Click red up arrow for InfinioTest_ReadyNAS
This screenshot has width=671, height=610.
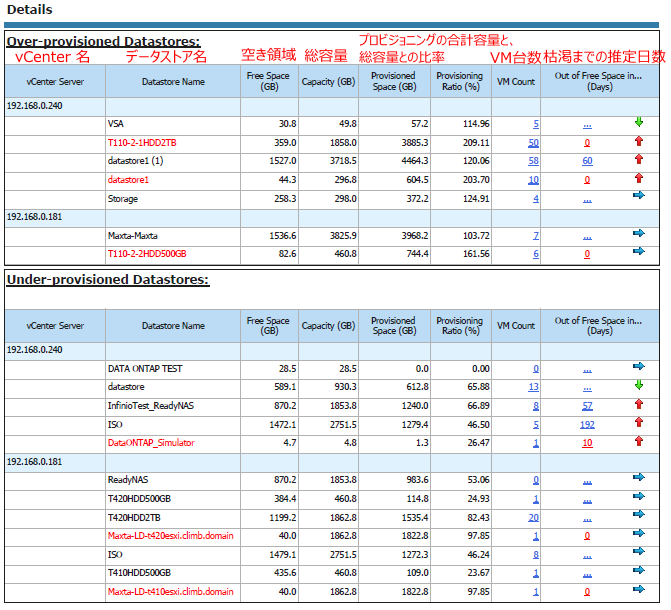click(x=638, y=404)
